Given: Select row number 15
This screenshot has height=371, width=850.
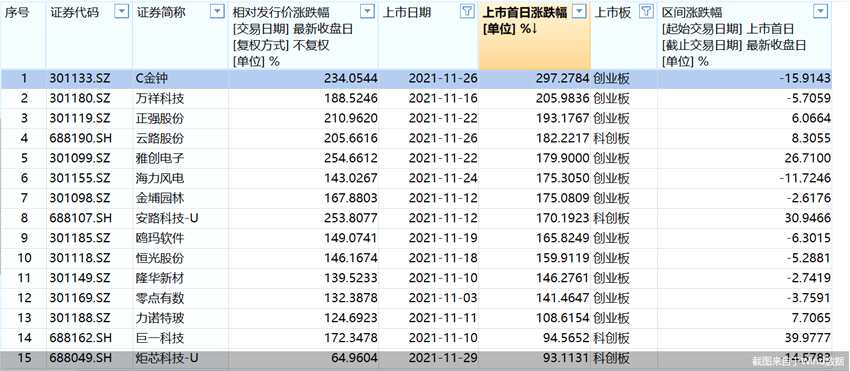Looking at the screenshot, I should [23, 359].
